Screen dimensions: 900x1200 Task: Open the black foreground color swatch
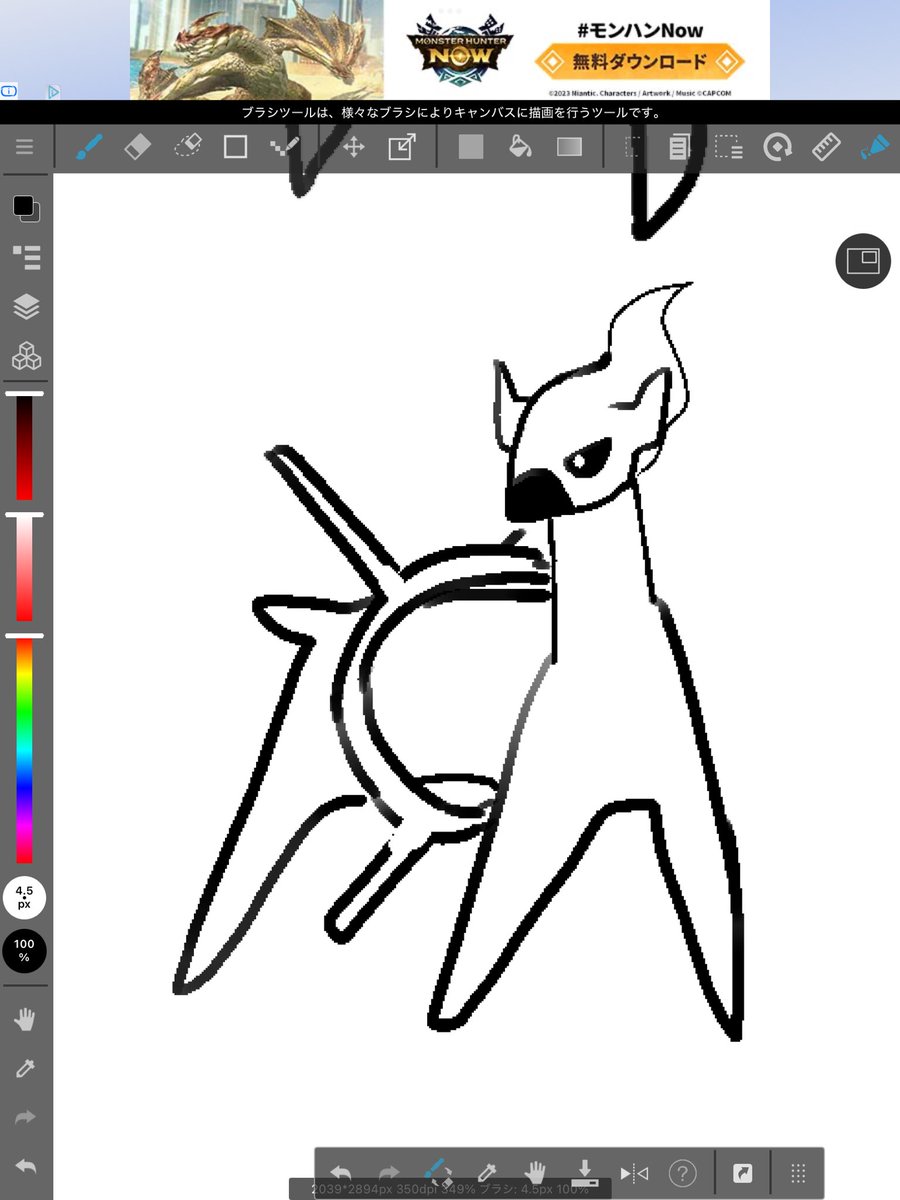[x=23, y=206]
